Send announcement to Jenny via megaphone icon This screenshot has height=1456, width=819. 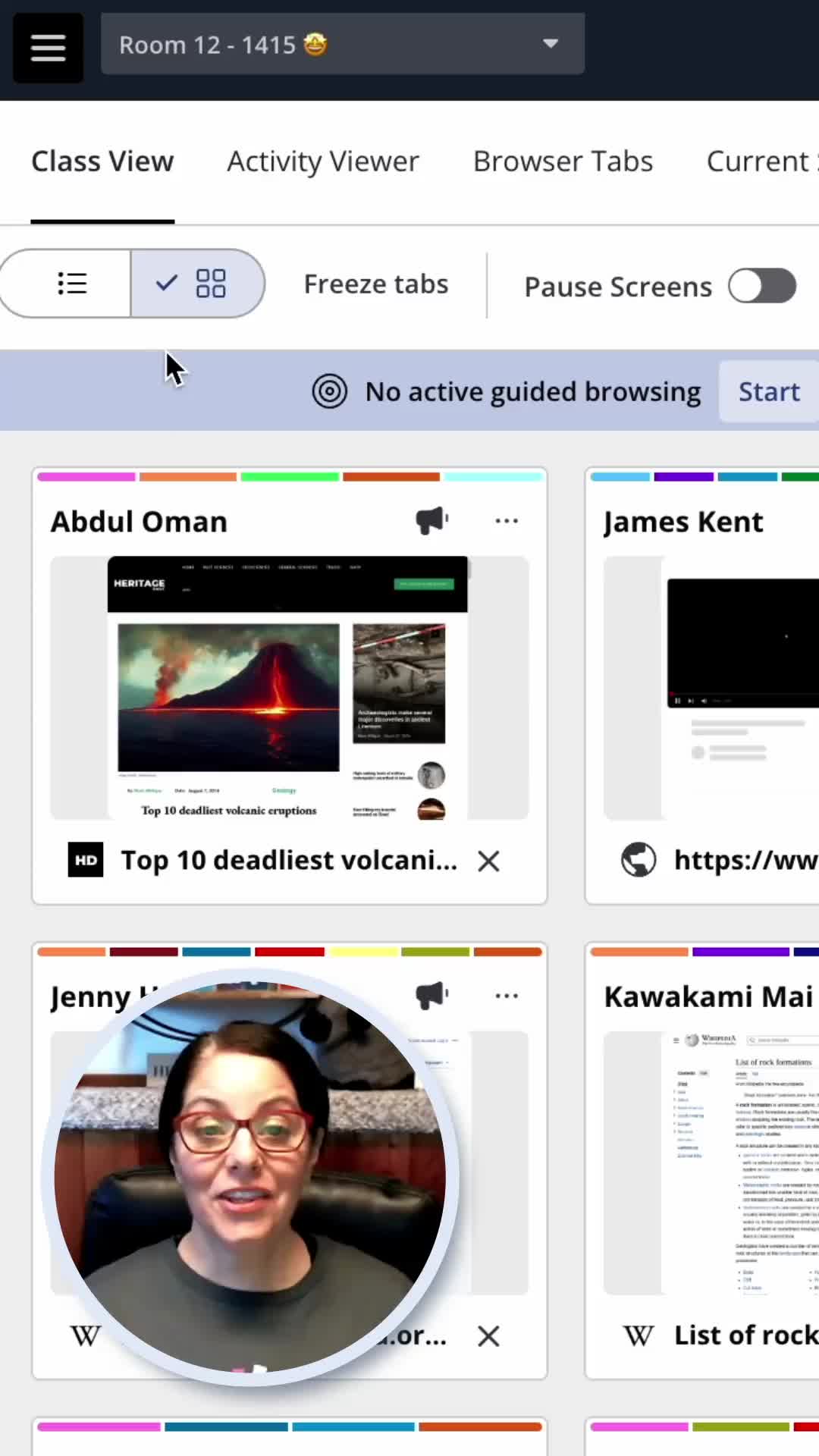(431, 996)
